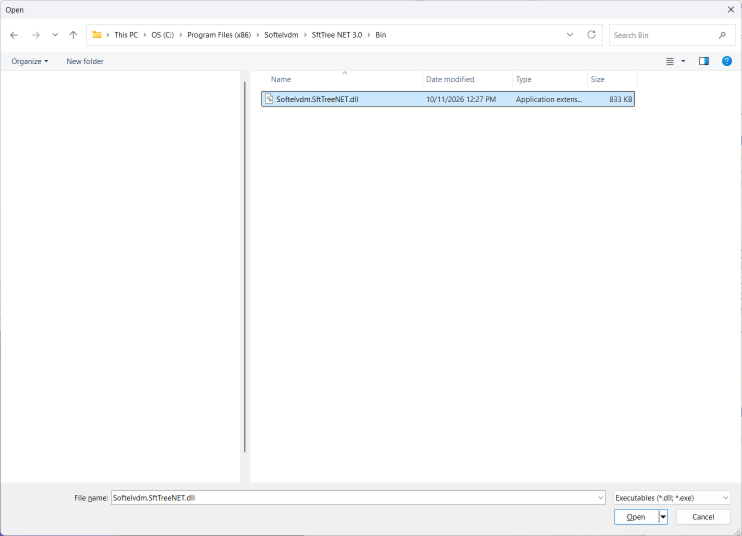Click the dll file icon

269,99
